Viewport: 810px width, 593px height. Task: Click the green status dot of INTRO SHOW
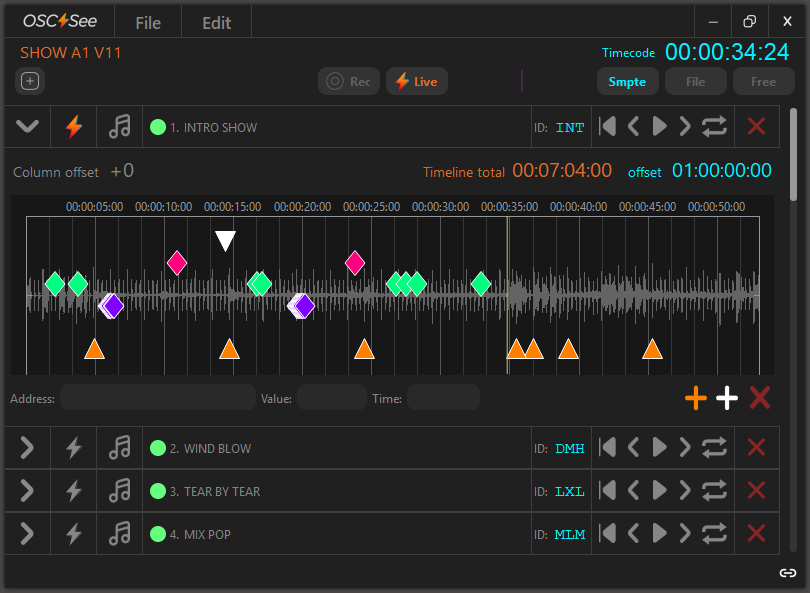(x=158, y=127)
